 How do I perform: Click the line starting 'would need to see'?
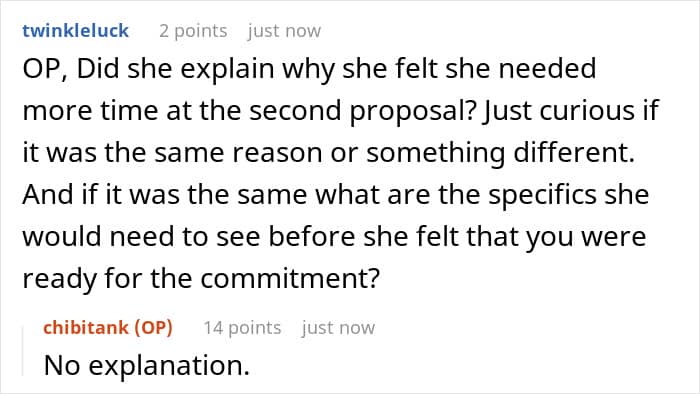coord(334,236)
